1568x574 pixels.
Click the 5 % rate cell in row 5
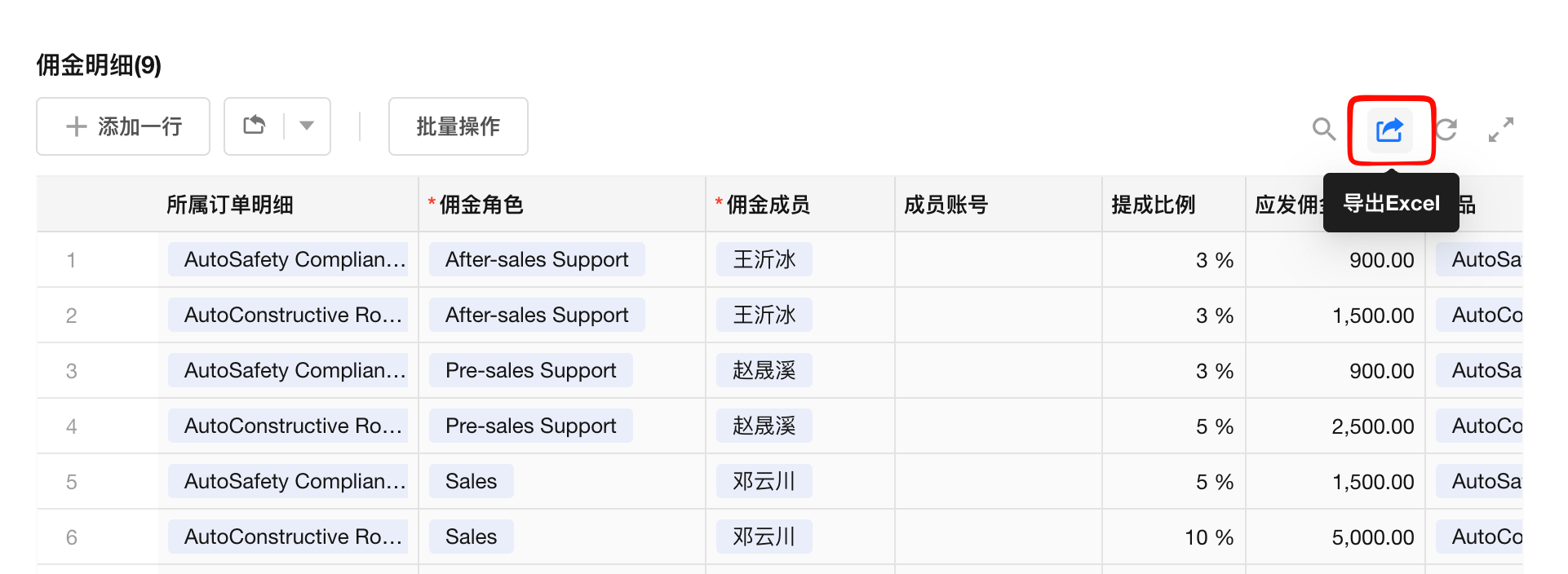(x=1214, y=481)
